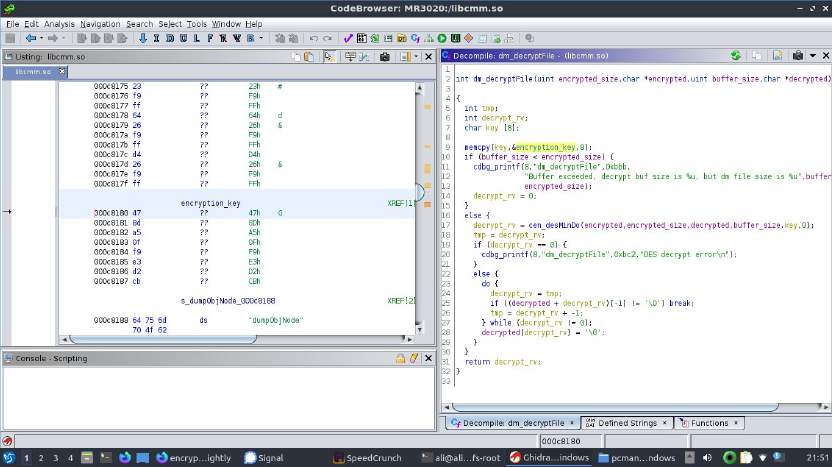Click the encryption_key reference in memcpy
This screenshot has width=833, height=467.
[x=545, y=147]
